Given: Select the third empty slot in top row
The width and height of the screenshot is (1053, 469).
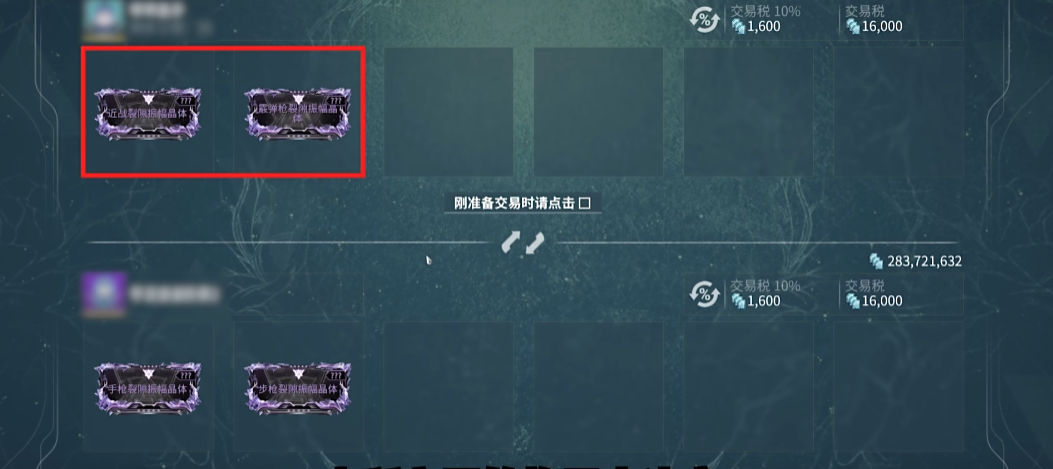Looking at the screenshot, I should (449, 112).
